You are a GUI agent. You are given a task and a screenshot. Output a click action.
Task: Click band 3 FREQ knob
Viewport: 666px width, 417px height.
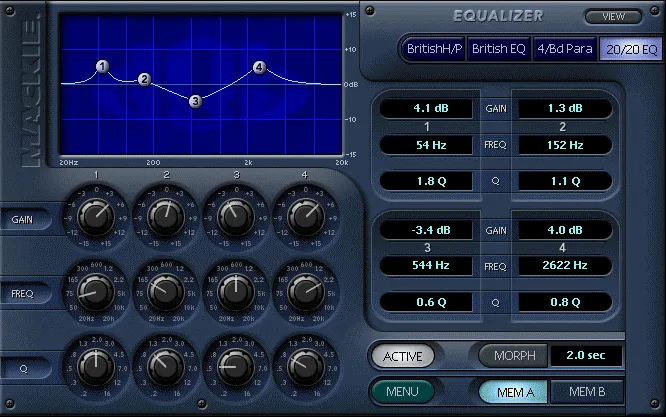(236, 292)
